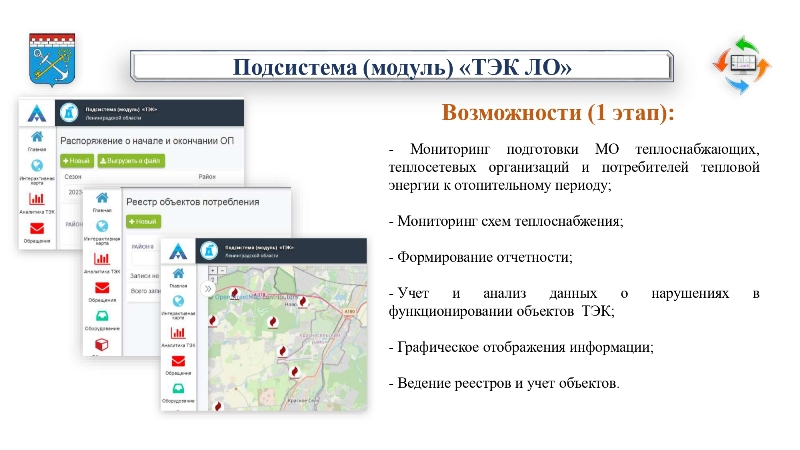Click the Район column label in Распоряжение window
This screenshot has width=800, height=450.
pos(207,177)
